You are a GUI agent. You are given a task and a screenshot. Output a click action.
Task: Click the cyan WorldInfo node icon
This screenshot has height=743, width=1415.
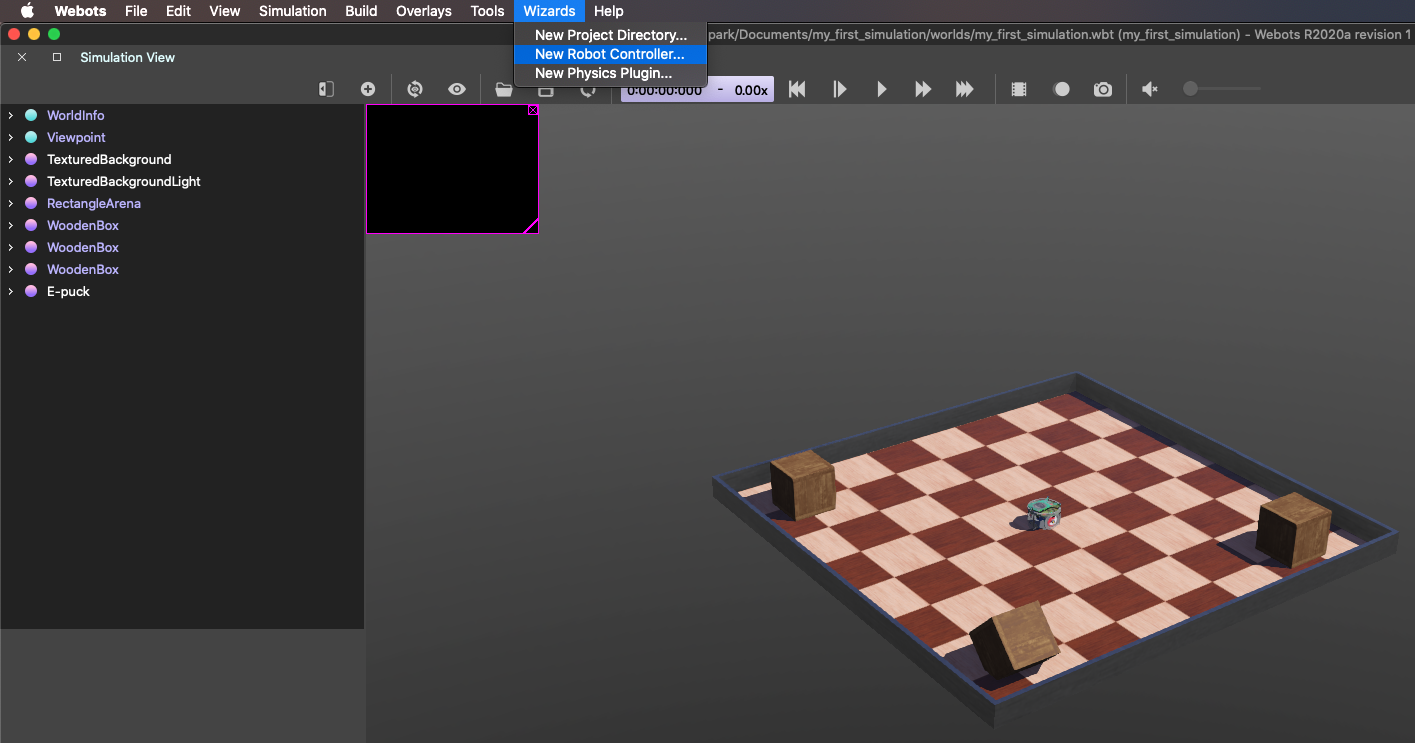[31, 115]
